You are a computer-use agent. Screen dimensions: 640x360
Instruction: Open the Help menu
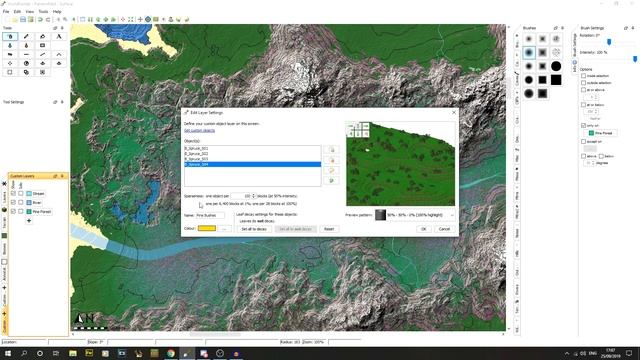(x=57, y=11)
